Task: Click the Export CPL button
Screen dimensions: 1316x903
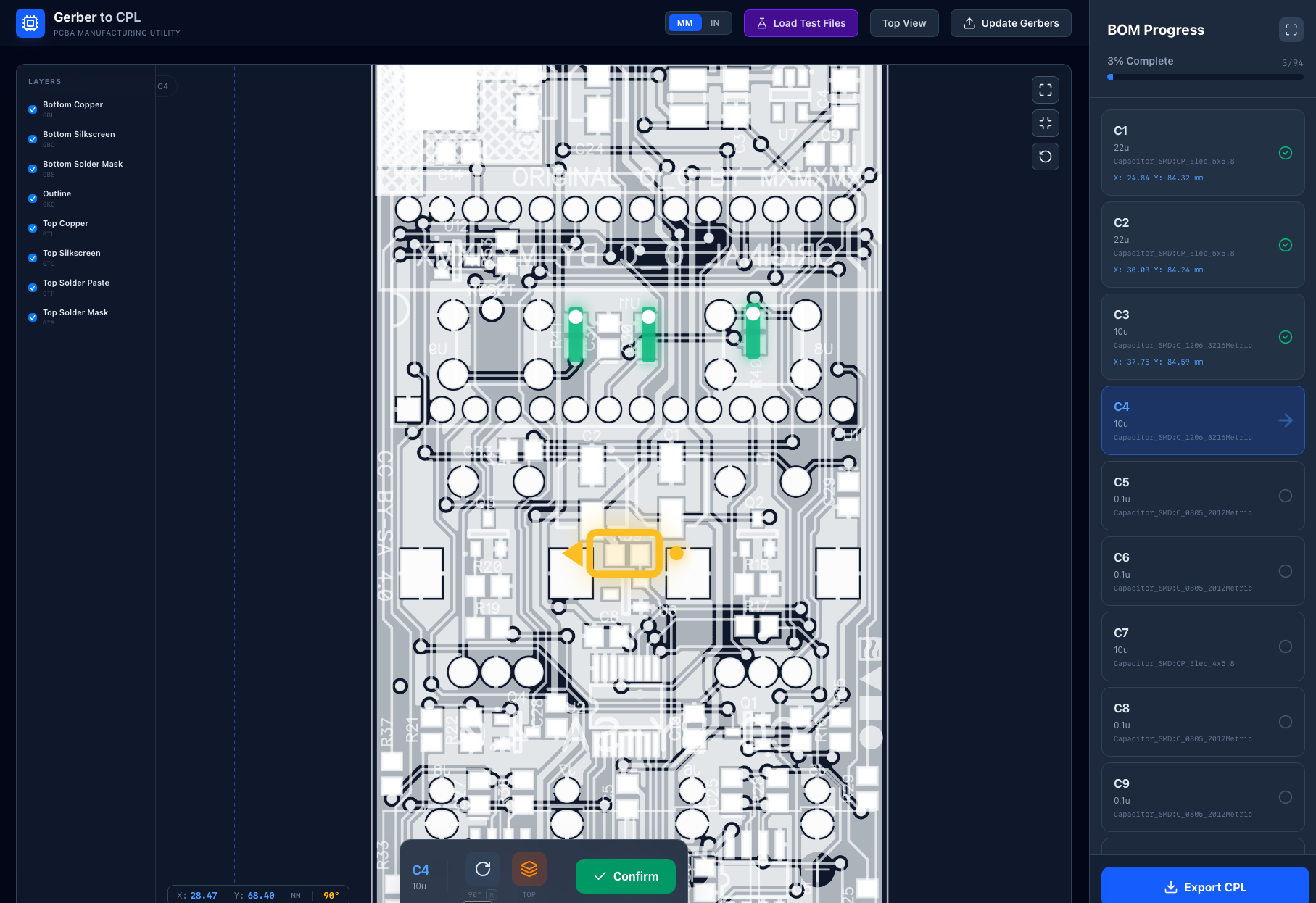Action: click(x=1204, y=886)
